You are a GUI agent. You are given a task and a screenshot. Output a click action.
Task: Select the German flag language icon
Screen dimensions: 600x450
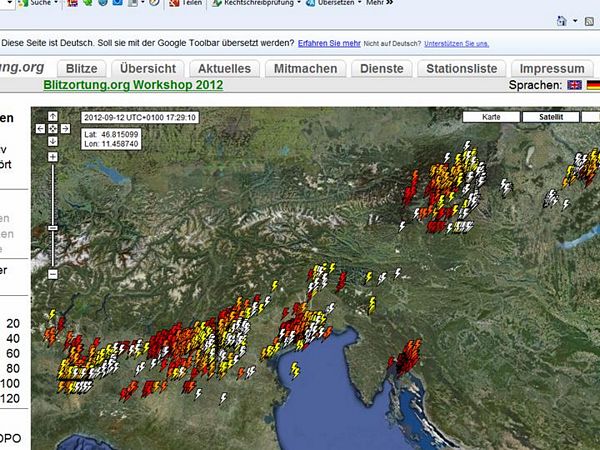tap(593, 86)
